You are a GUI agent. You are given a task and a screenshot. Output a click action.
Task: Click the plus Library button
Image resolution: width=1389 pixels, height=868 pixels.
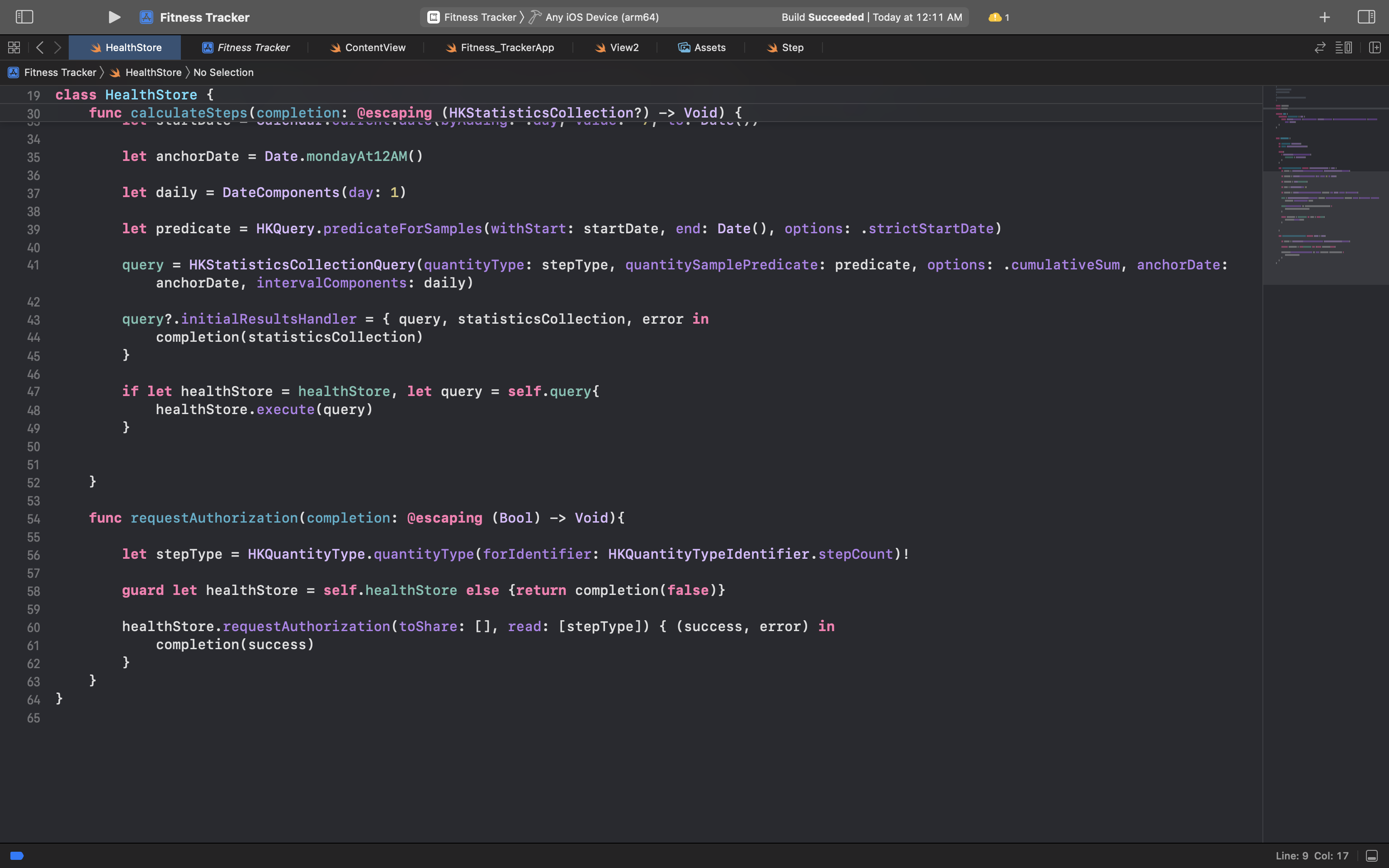coord(1324,17)
